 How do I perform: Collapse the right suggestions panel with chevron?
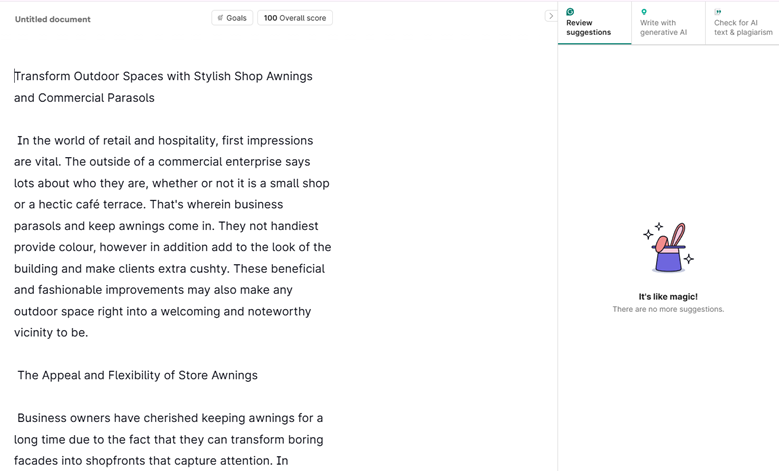pos(550,16)
